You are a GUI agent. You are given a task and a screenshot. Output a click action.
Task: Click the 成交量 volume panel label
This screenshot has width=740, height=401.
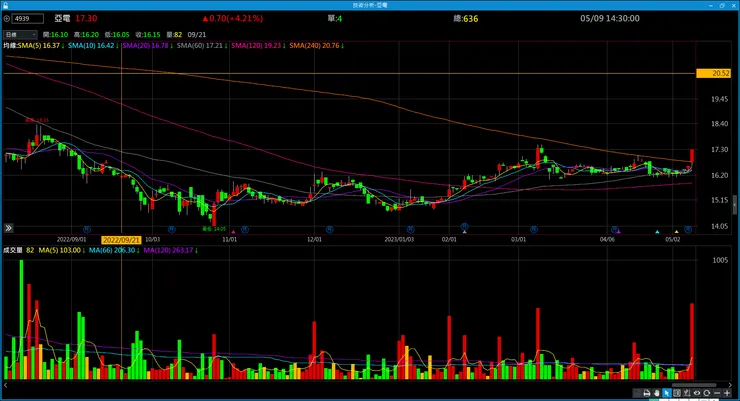pyautogui.click(x=13, y=250)
